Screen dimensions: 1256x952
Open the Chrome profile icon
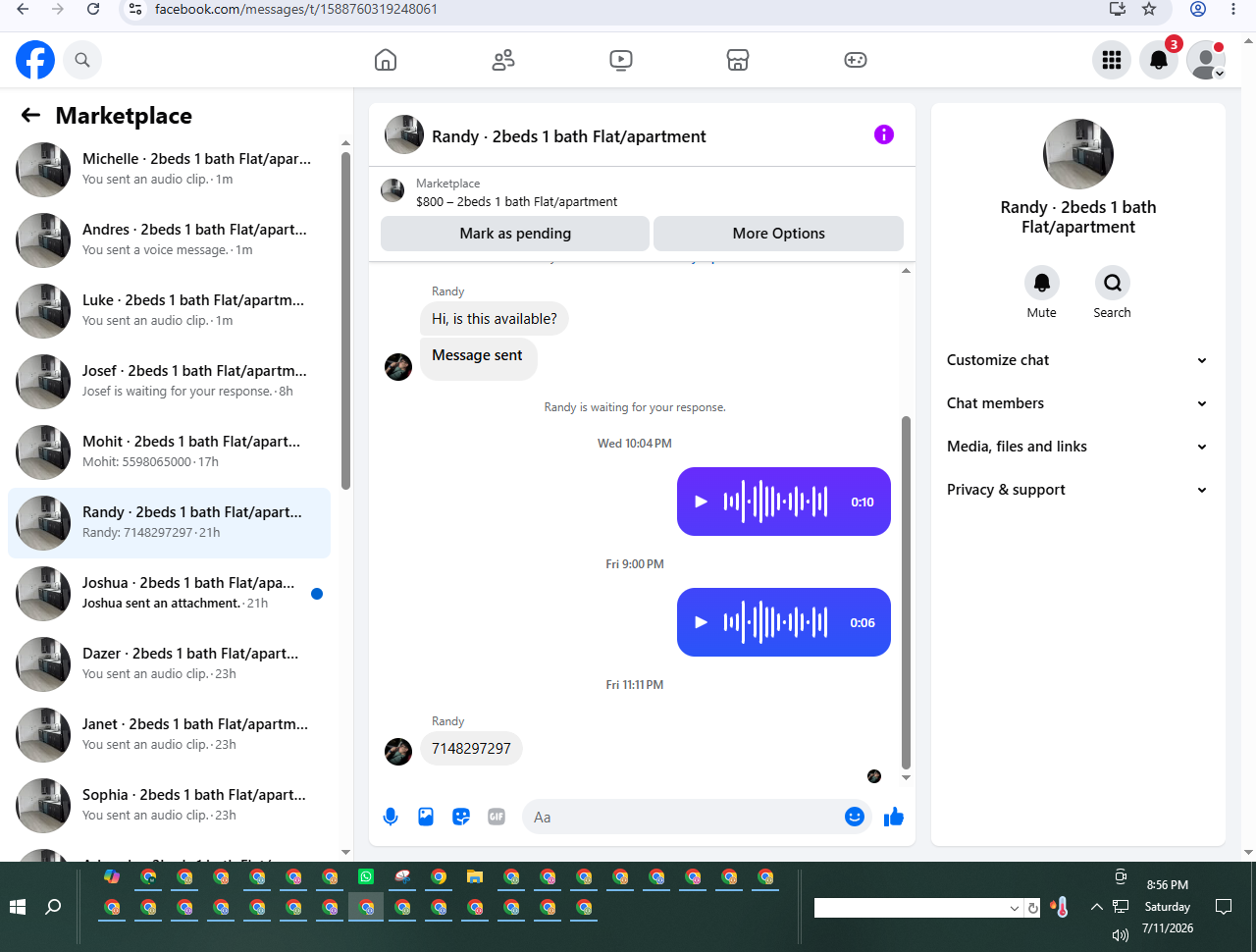(x=1198, y=9)
